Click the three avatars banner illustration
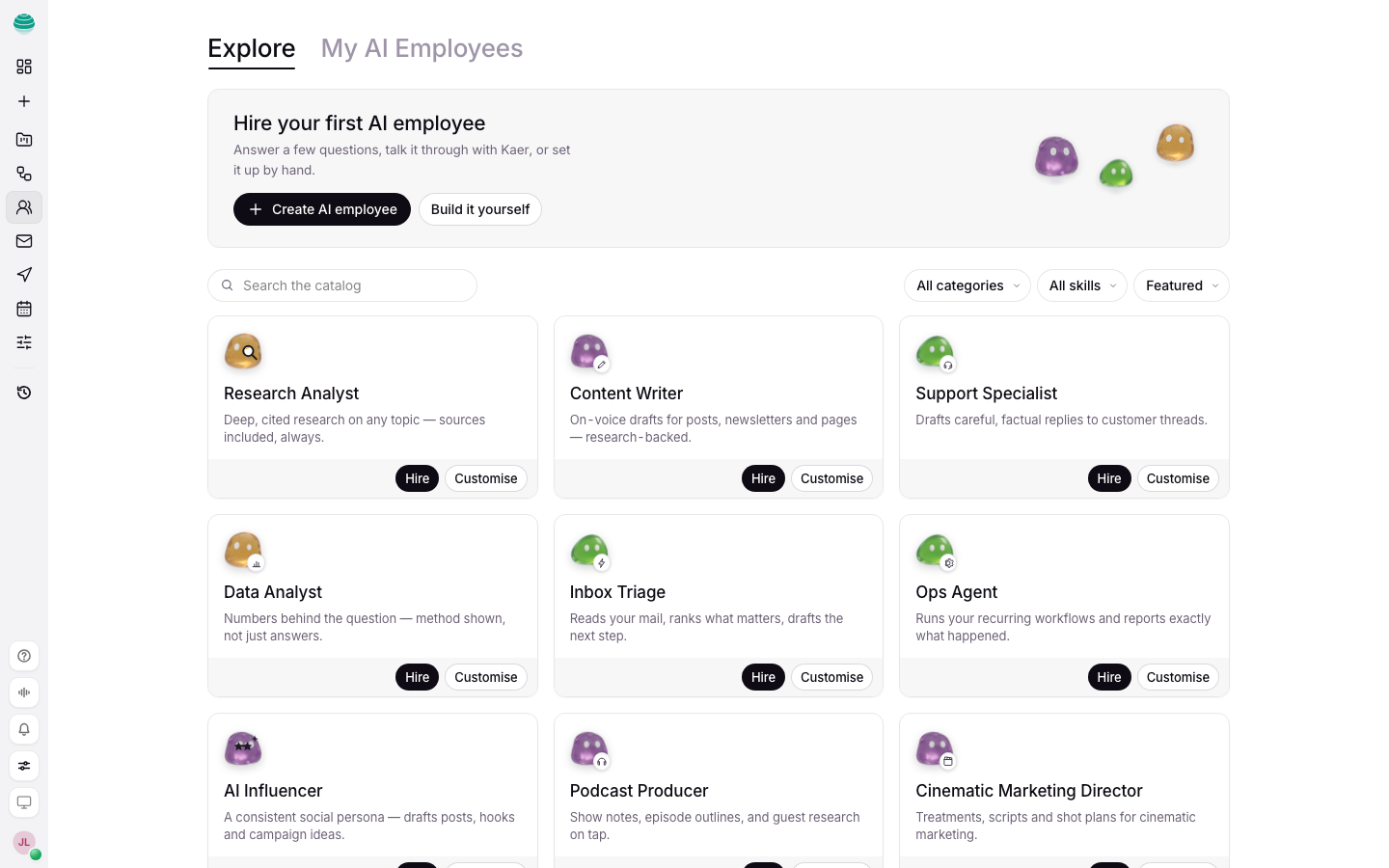The height and width of the screenshot is (868, 1389). pyautogui.click(x=1115, y=156)
